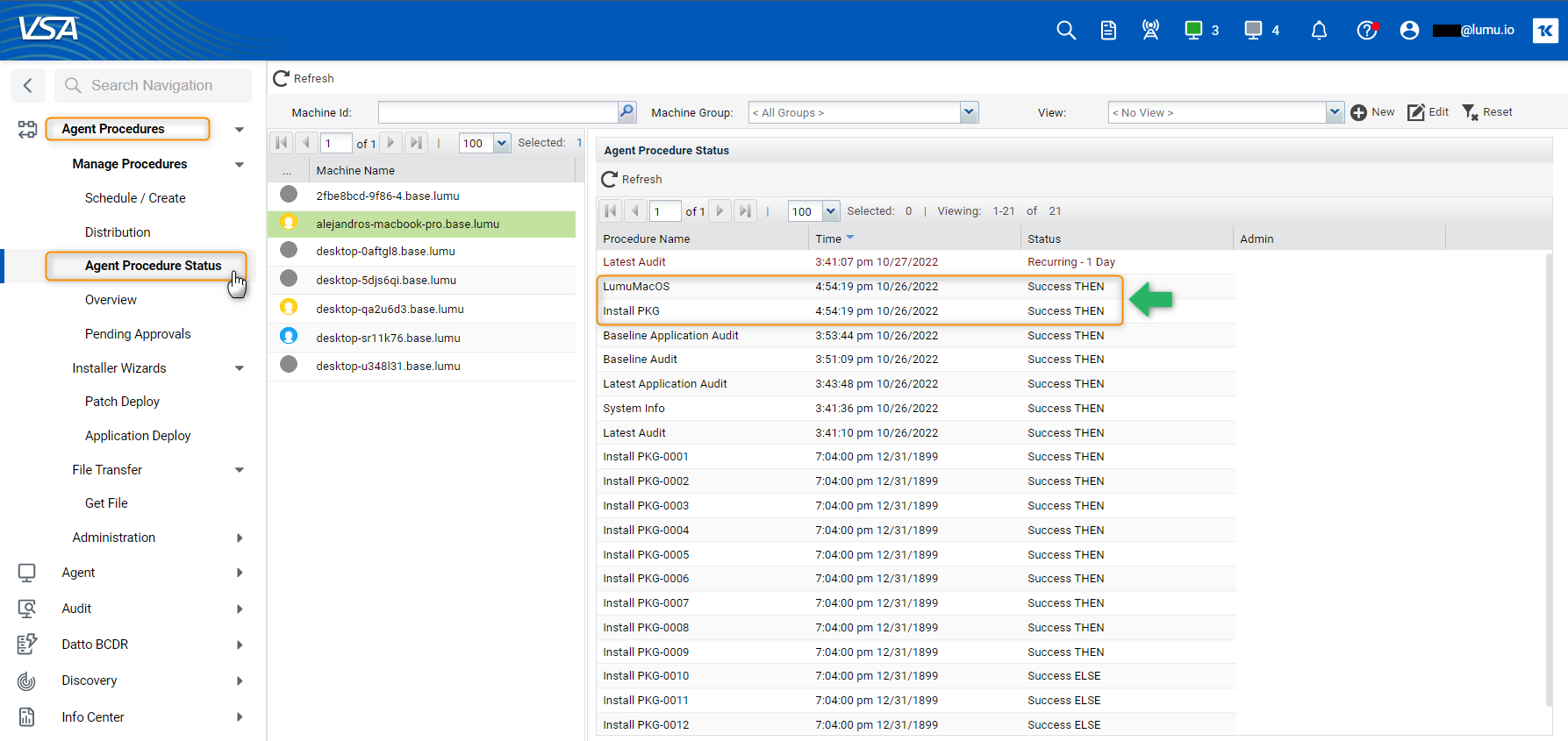Select machine desktop-sr11k76.base.lumu

(388, 338)
